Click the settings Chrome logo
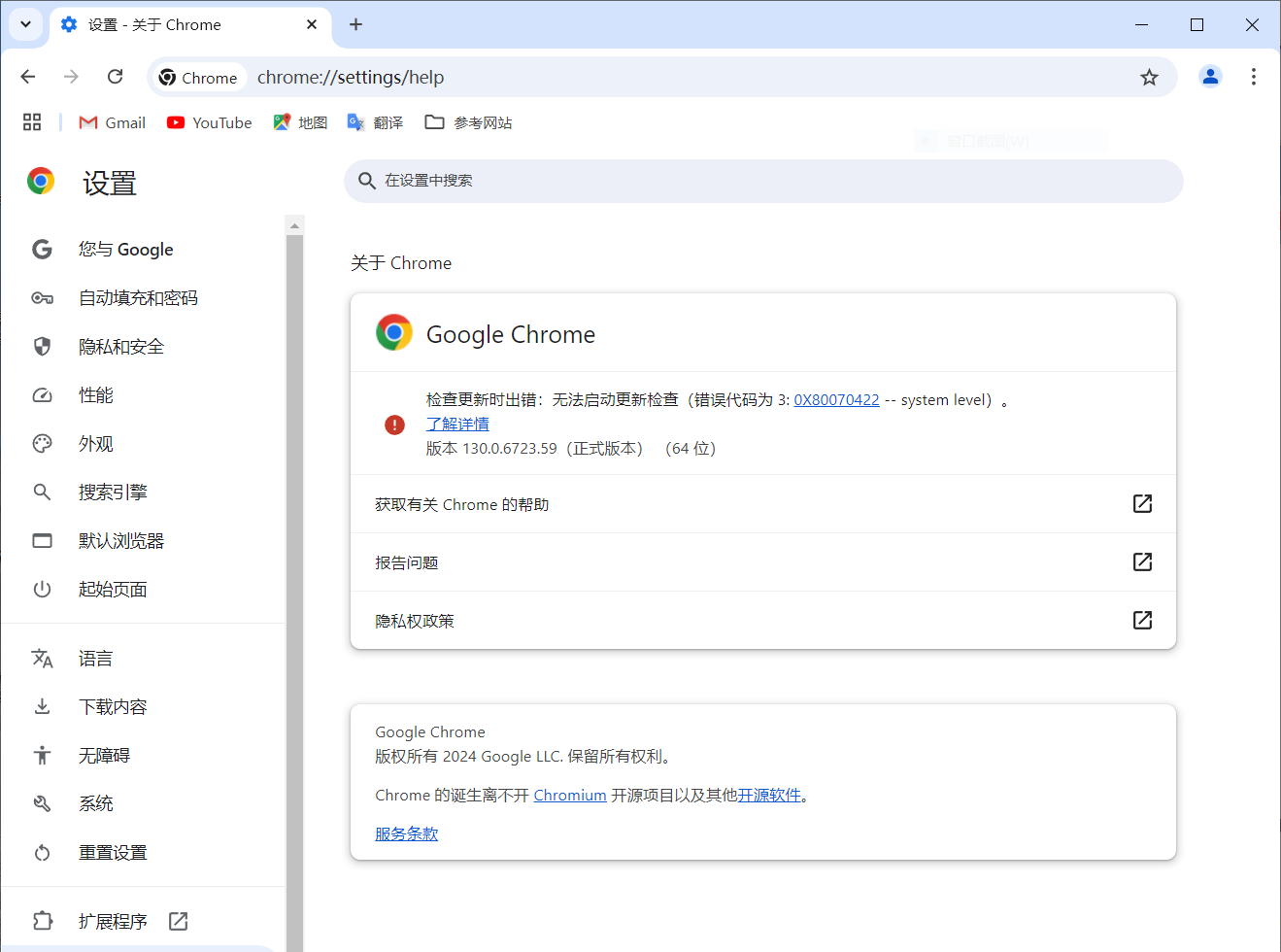Image resolution: width=1281 pixels, height=952 pixels. point(41,181)
